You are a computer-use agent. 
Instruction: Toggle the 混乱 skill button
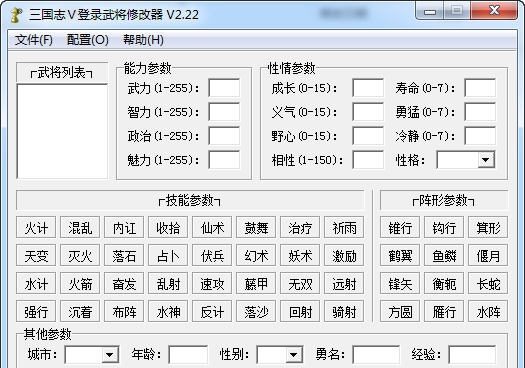pos(80,228)
